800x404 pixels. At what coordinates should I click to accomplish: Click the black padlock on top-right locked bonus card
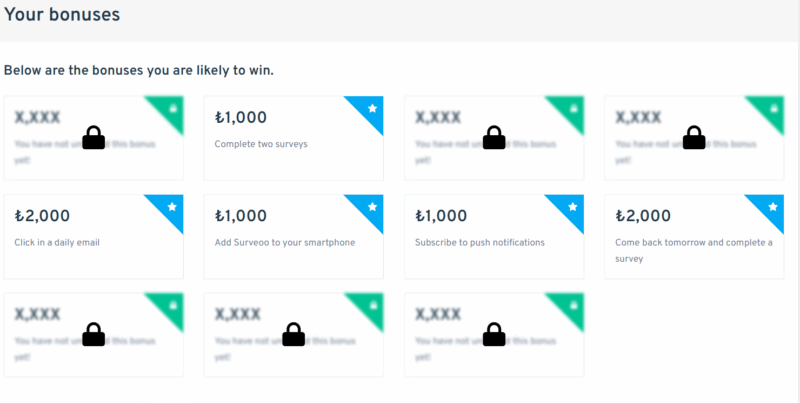694,138
